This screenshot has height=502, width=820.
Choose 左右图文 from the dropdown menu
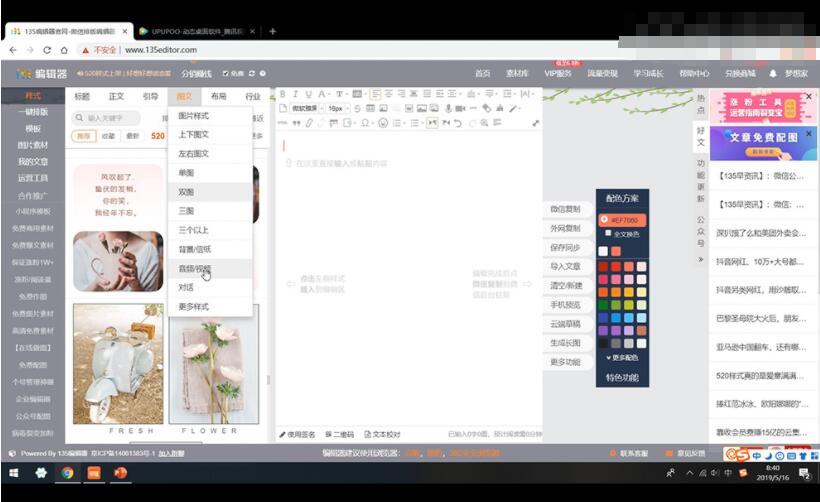tap(210, 154)
